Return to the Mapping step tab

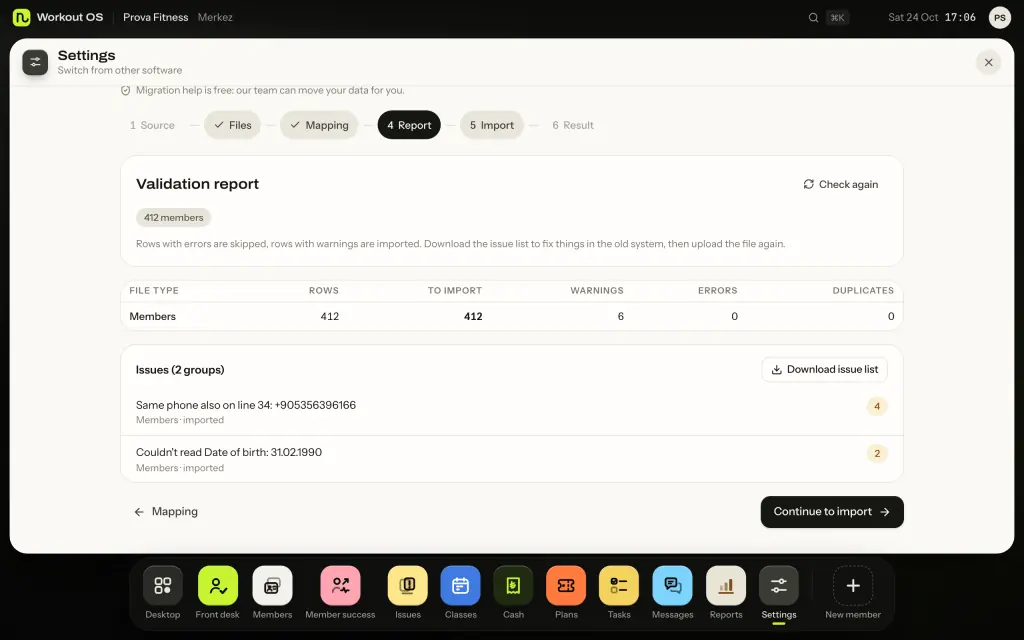click(319, 125)
